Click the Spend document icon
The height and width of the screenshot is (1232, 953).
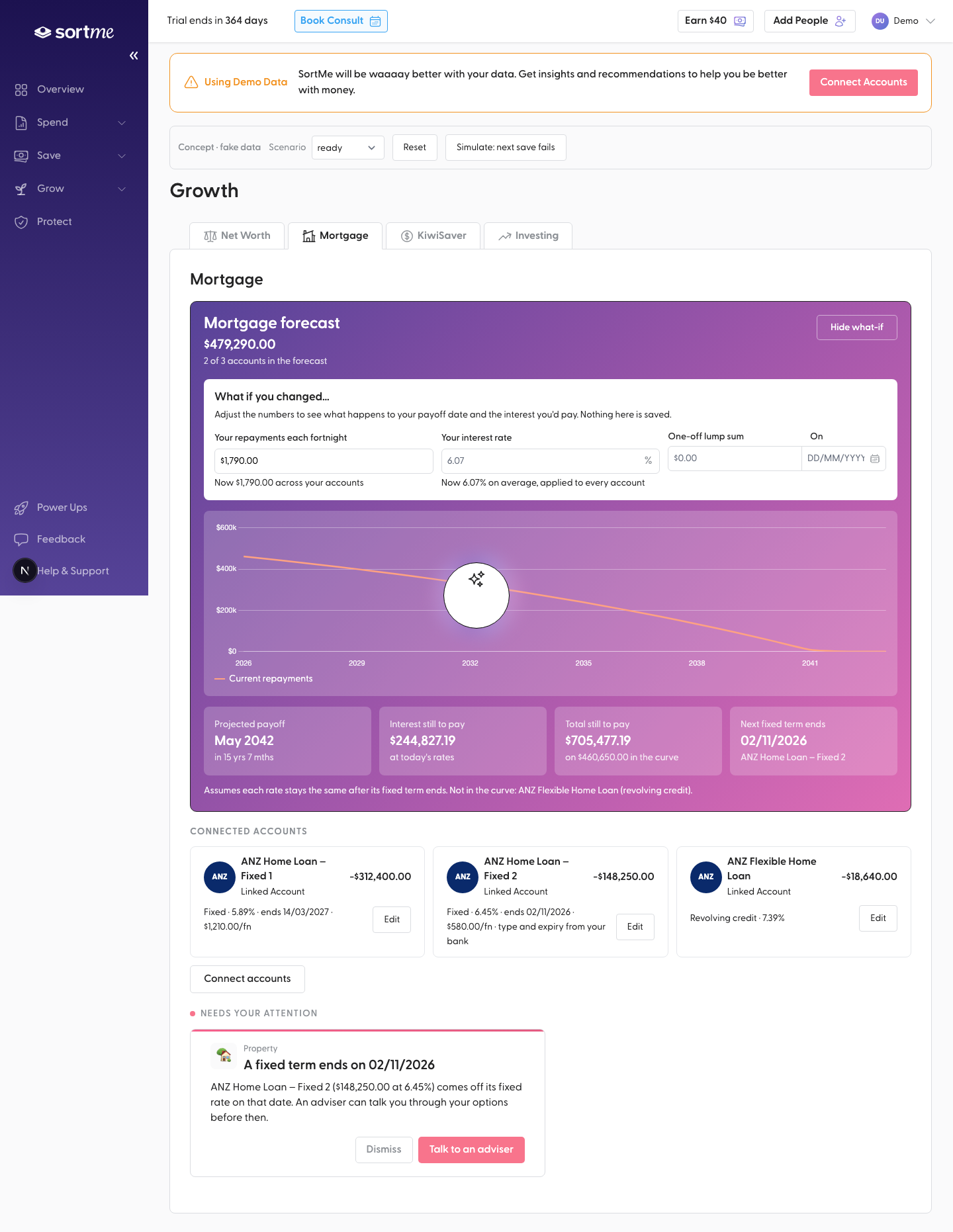(x=21, y=122)
